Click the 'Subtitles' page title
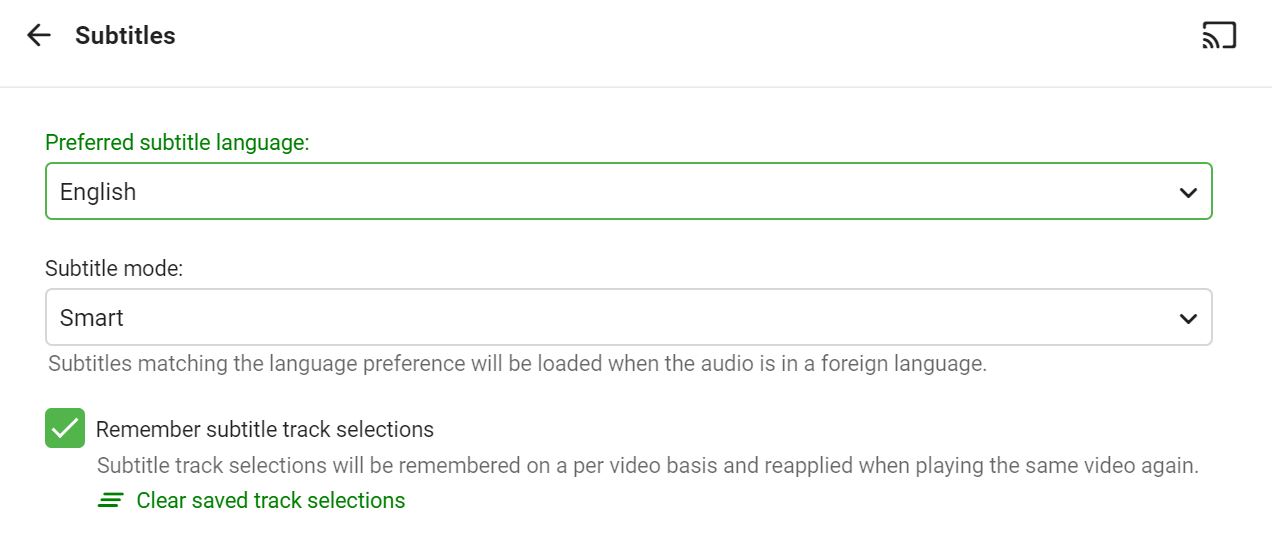Image resolution: width=1272 pixels, height=547 pixels. click(x=125, y=36)
